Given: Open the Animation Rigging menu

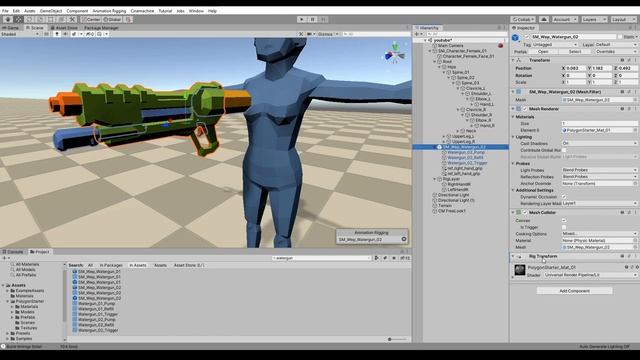Looking at the screenshot, I should (109, 11).
